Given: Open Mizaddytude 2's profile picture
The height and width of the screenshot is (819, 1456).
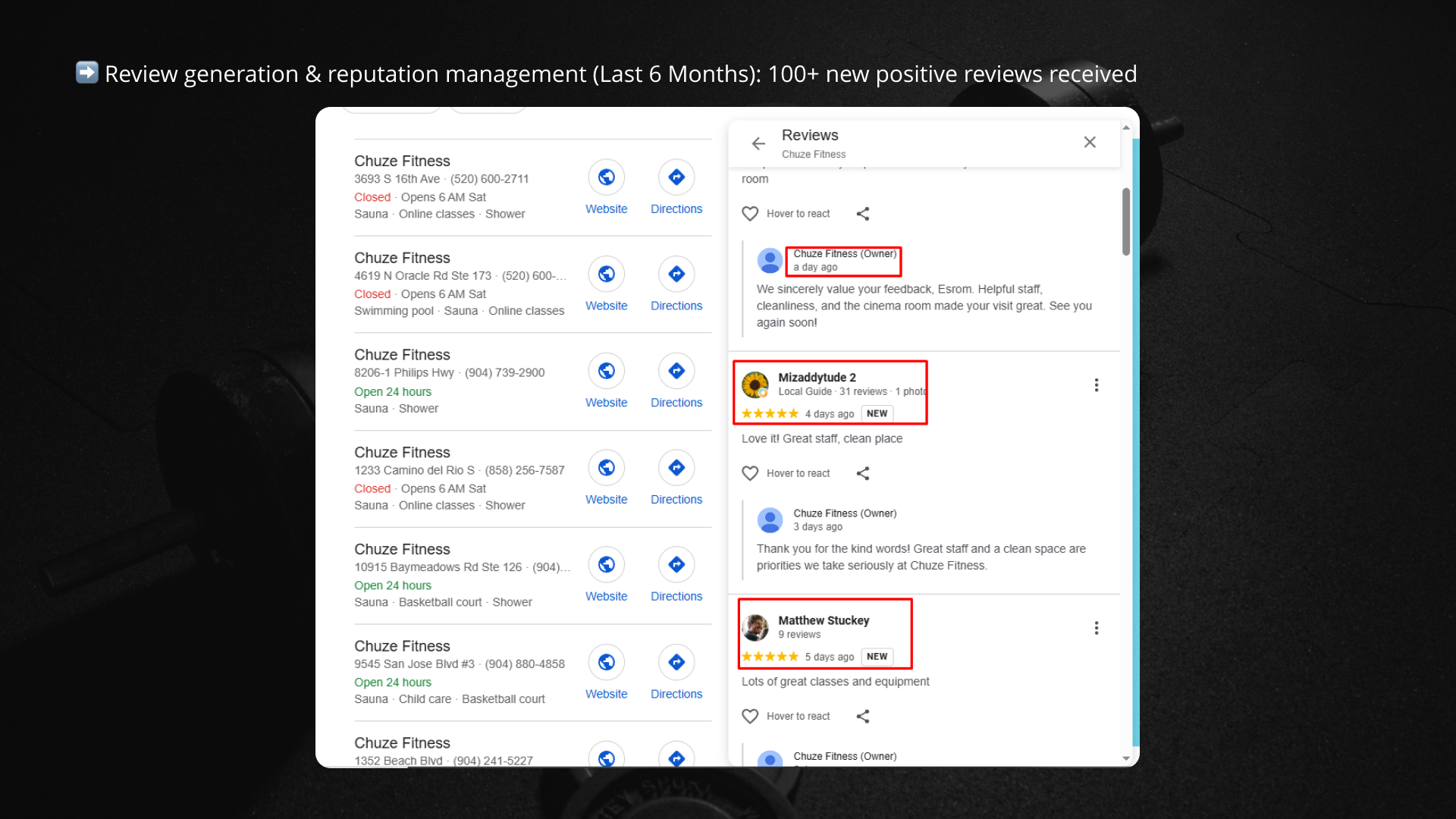Looking at the screenshot, I should click(x=755, y=384).
